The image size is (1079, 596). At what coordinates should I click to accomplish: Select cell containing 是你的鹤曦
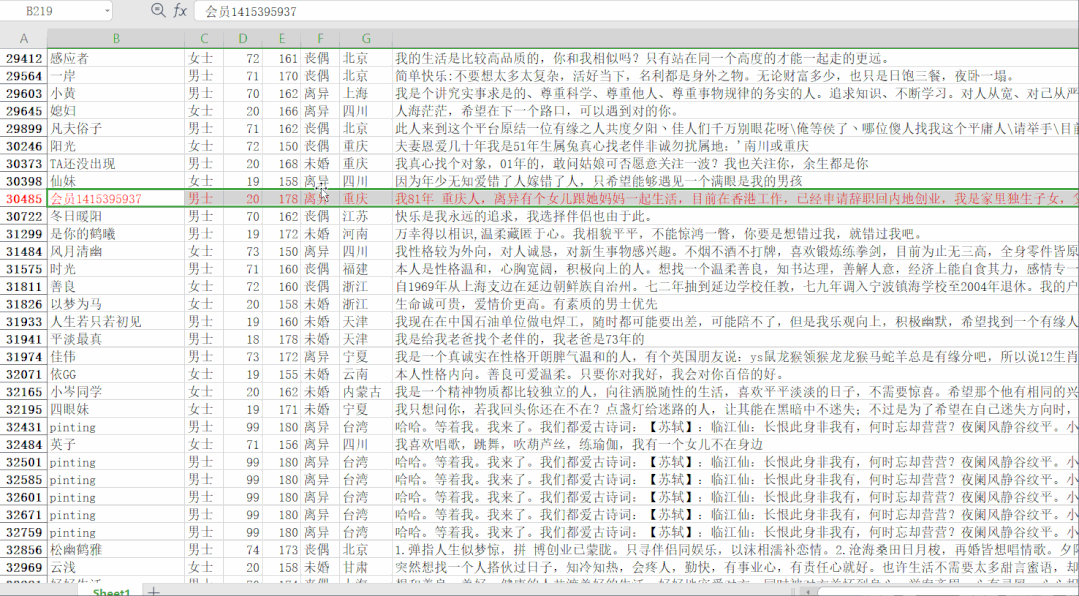tap(116, 234)
